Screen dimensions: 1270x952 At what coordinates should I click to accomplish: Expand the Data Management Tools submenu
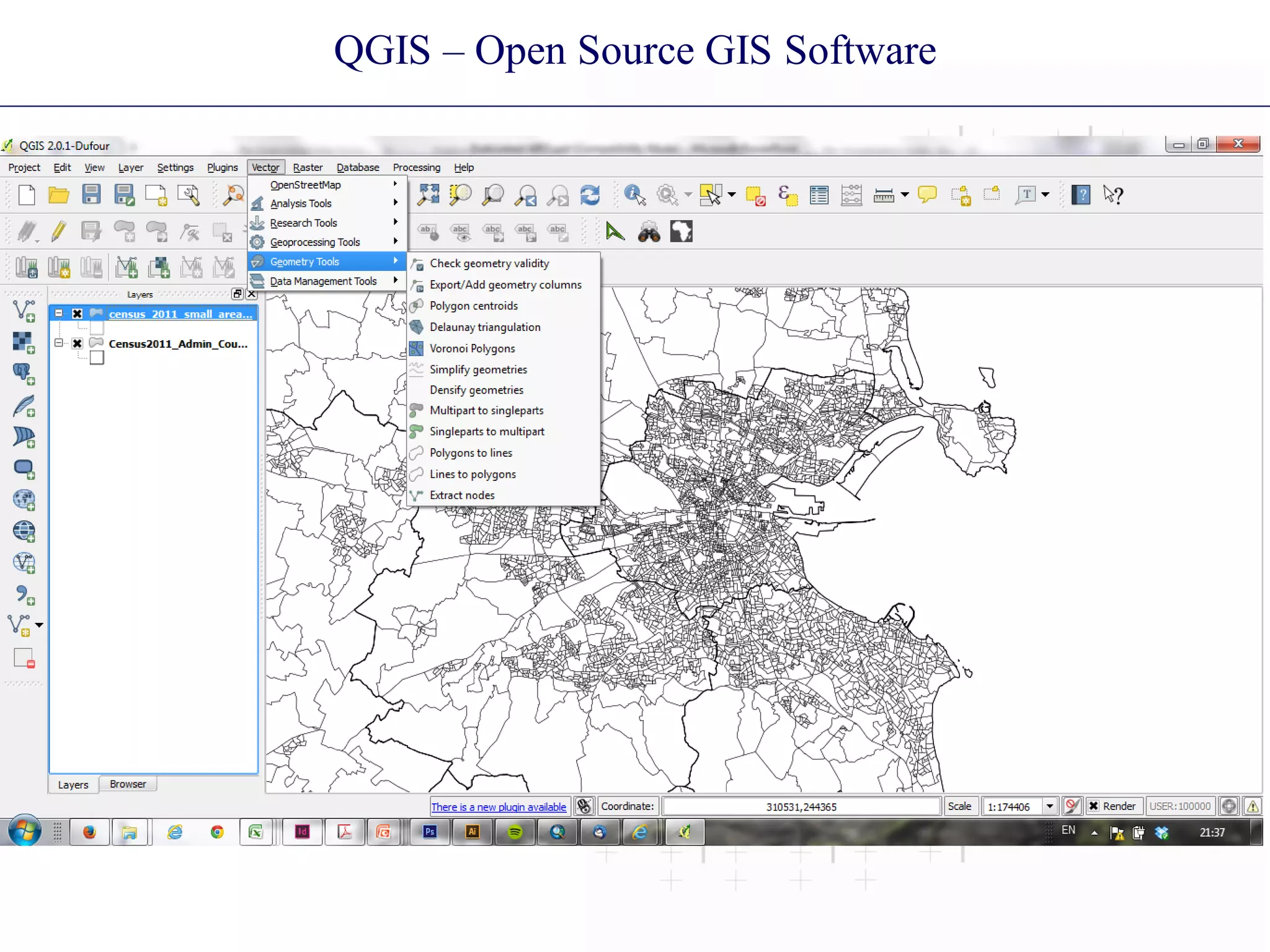pyautogui.click(x=323, y=281)
